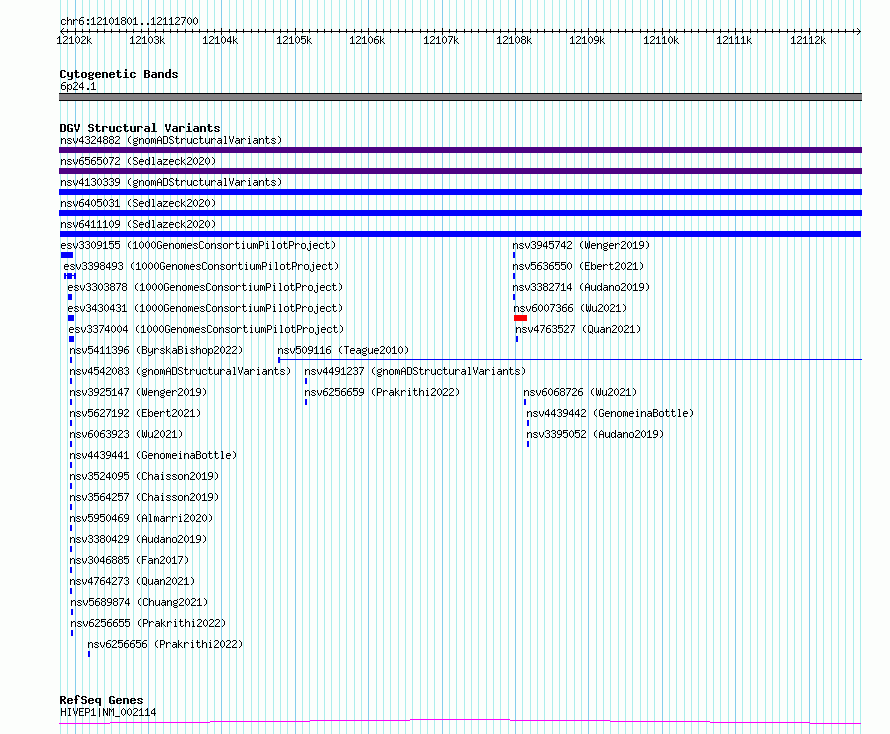Screen dimensions: 890x734
Task: Click the red nsv6007366 variant bar
Action: pyautogui.click(x=520, y=318)
